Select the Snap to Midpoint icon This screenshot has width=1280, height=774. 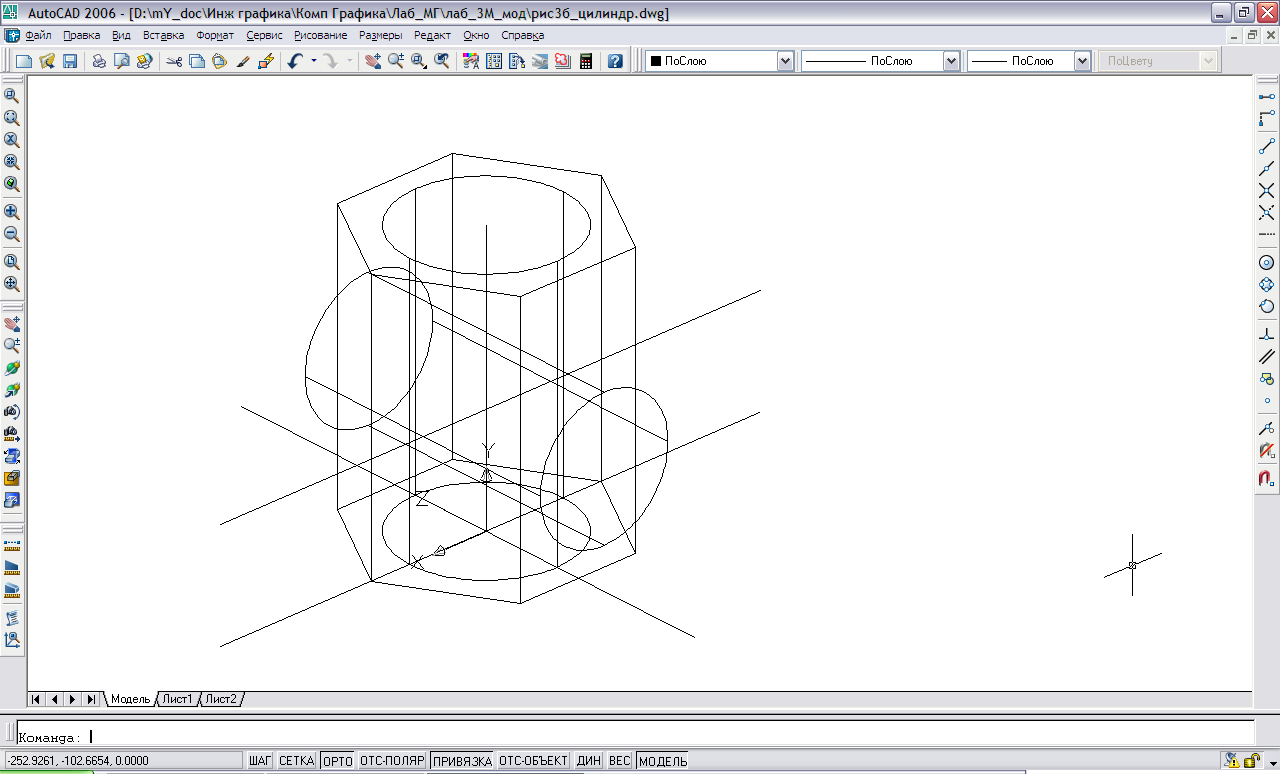pos(1266,168)
